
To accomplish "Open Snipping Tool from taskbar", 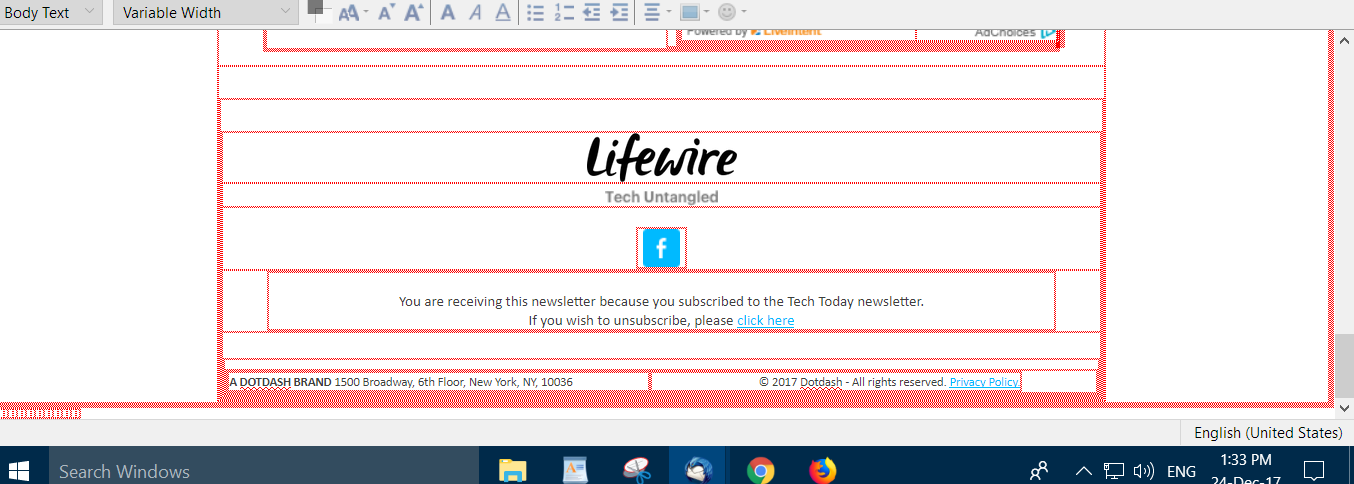I will tap(636, 470).
